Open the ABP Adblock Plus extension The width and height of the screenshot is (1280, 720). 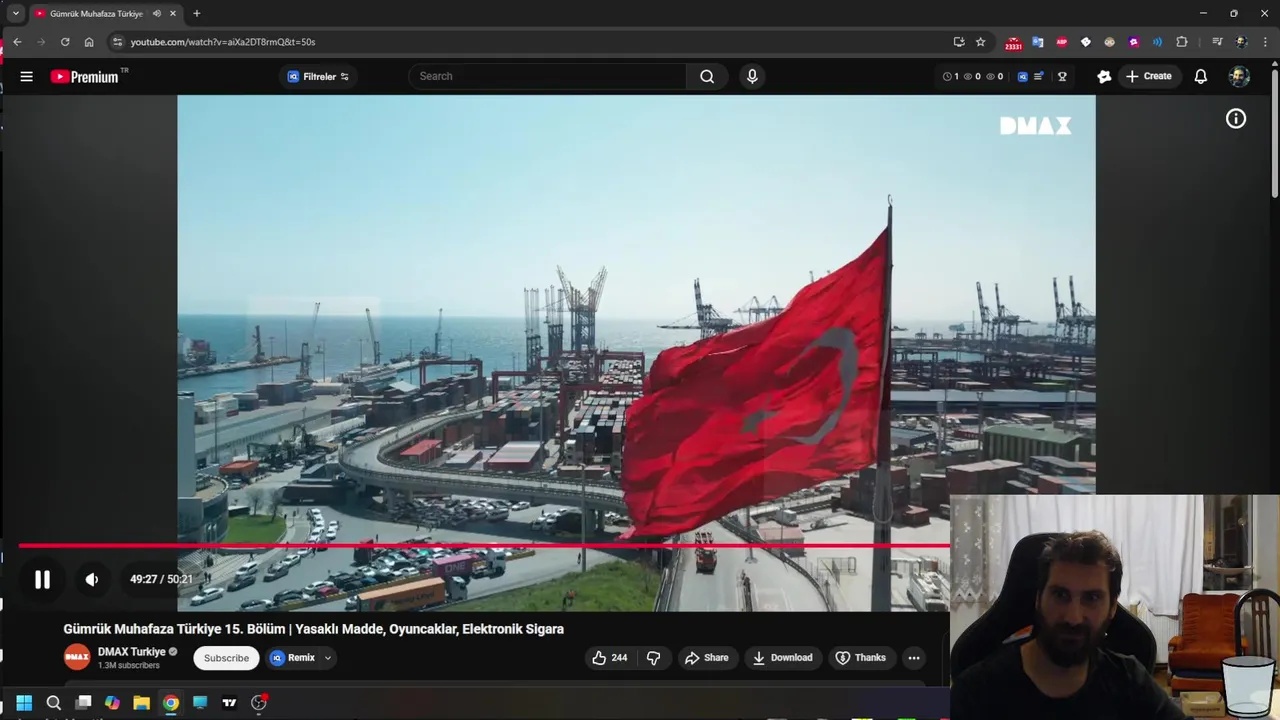[1062, 42]
